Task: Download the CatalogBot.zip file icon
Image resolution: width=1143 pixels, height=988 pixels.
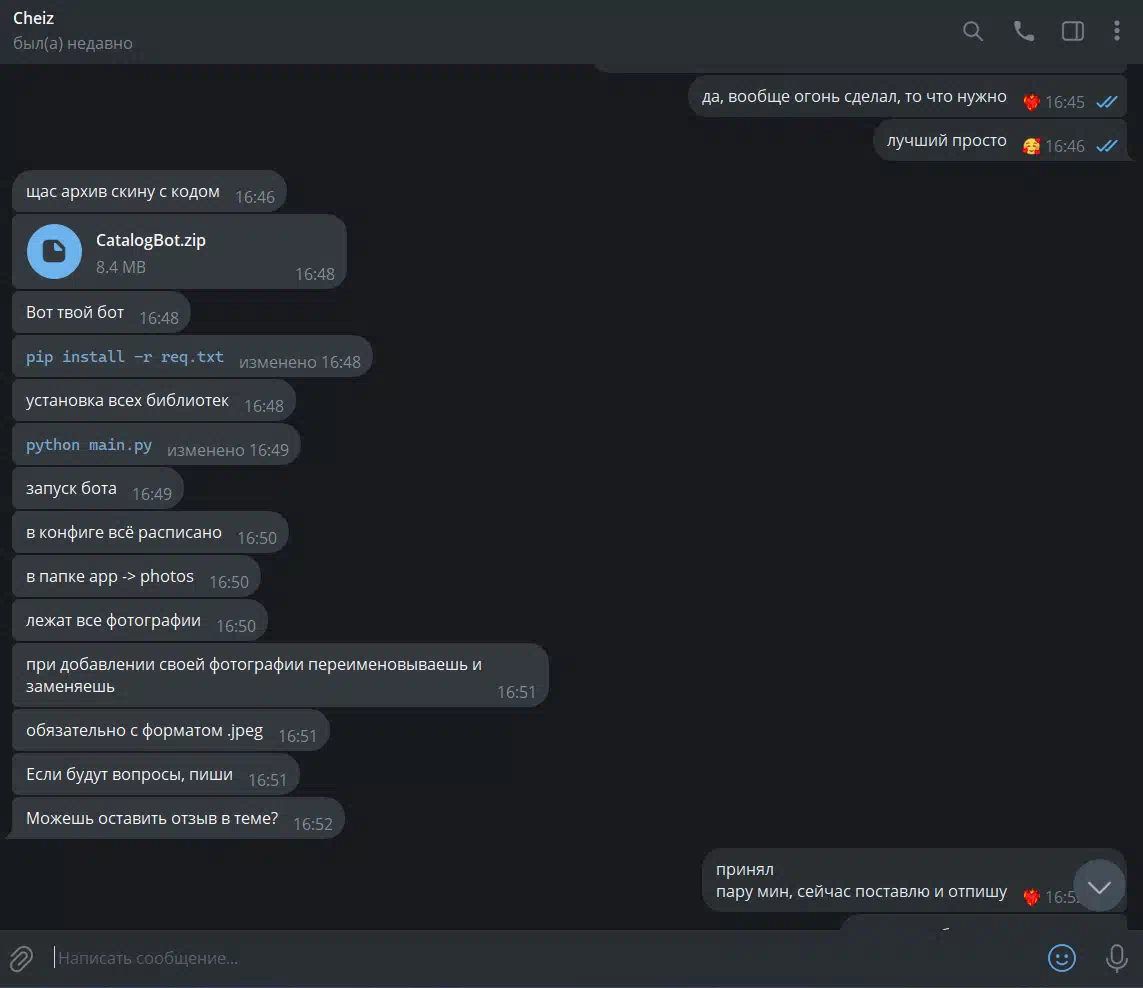Action: 54,252
